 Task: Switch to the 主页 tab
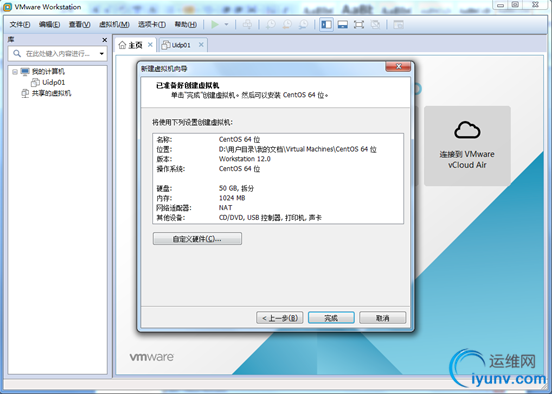[136, 45]
